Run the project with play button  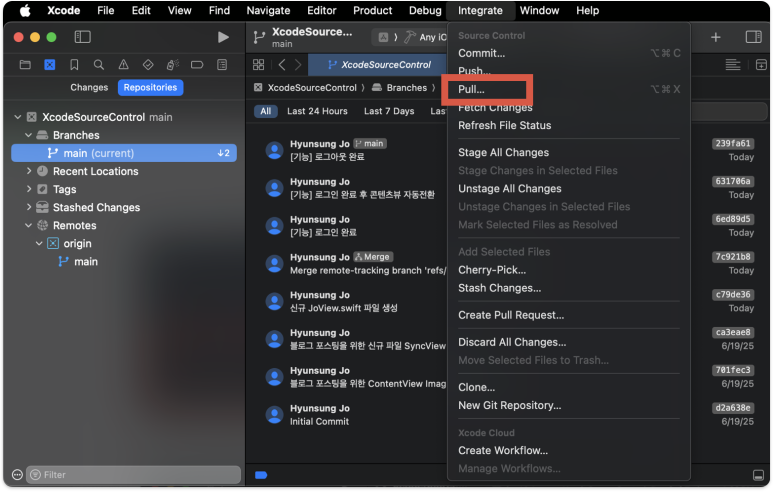coord(223,37)
